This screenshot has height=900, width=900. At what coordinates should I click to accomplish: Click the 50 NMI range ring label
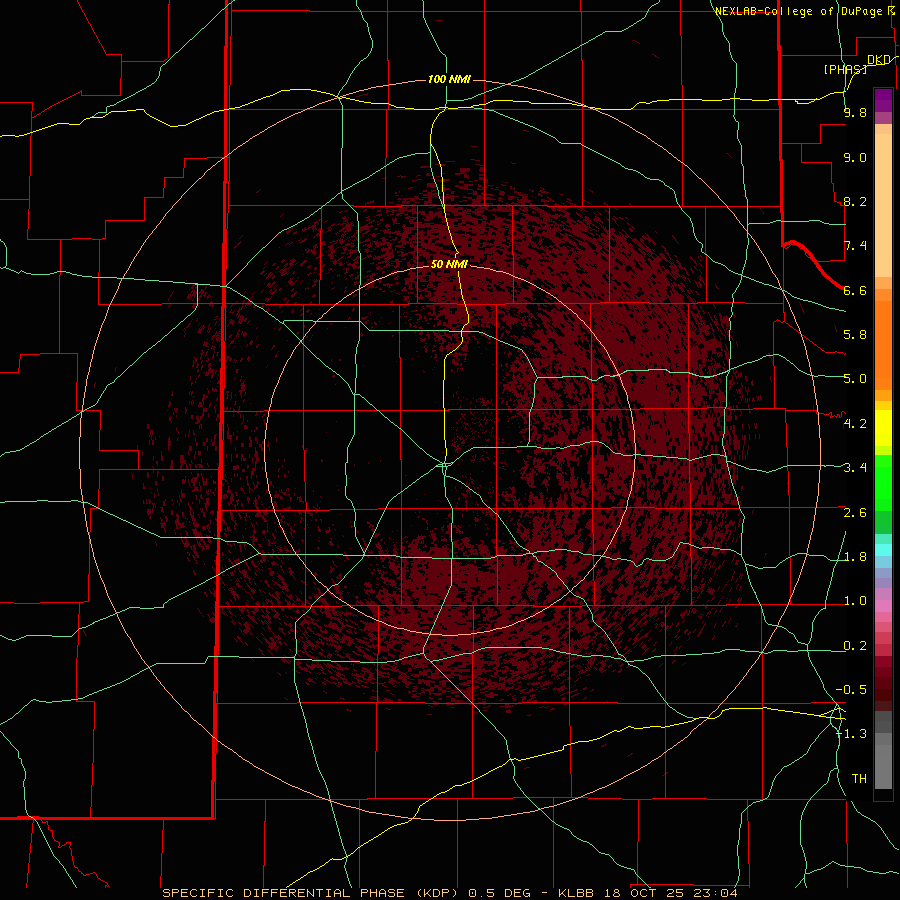pyautogui.click(x=449, y=264)
